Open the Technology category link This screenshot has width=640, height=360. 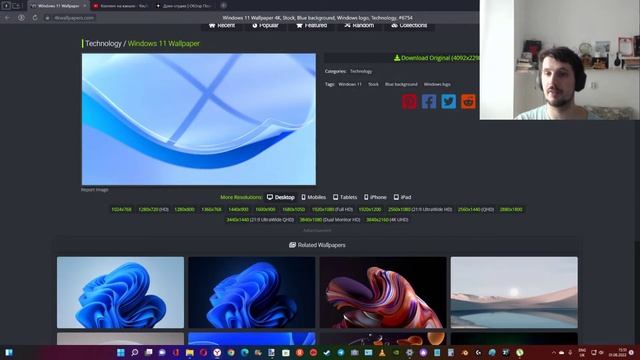point(361,71)
